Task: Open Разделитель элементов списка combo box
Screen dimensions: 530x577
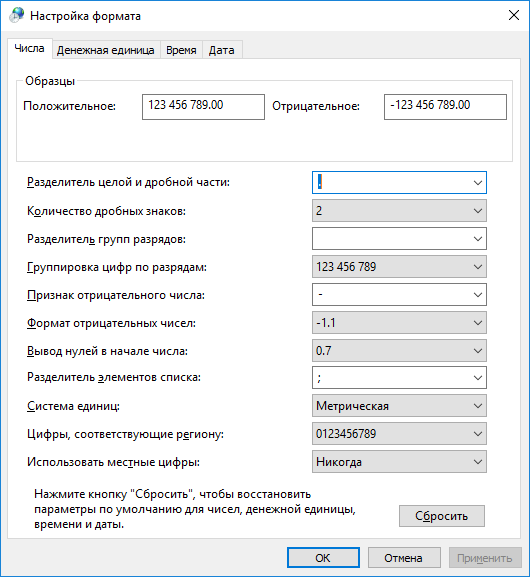Action: pos(399,378)
